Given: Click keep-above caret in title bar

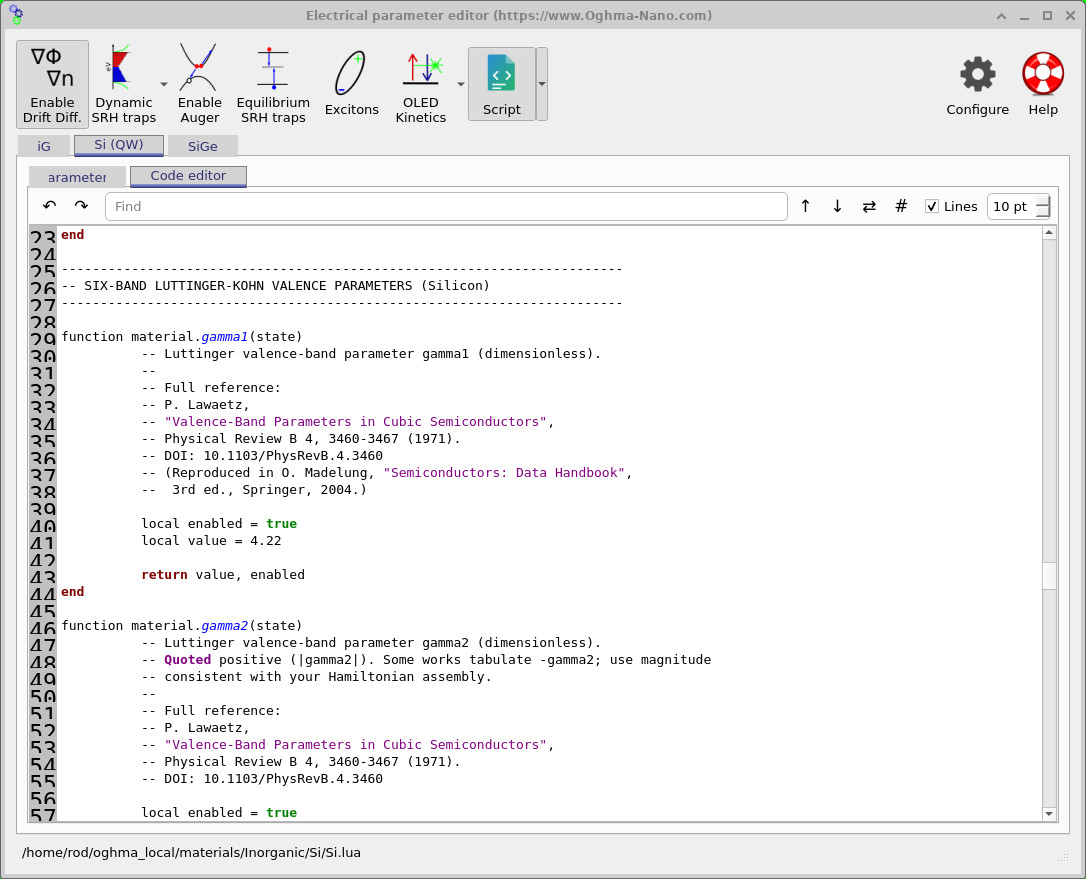Looking at the screenshot, I should pos(1002,16).
